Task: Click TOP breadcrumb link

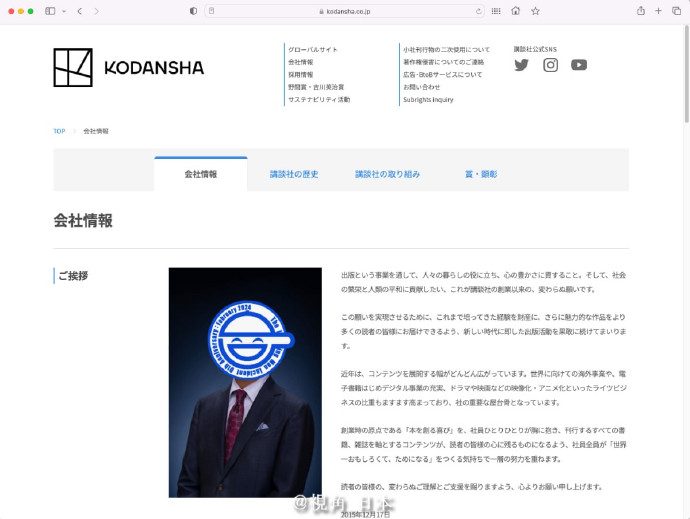Action: (59, 131)
